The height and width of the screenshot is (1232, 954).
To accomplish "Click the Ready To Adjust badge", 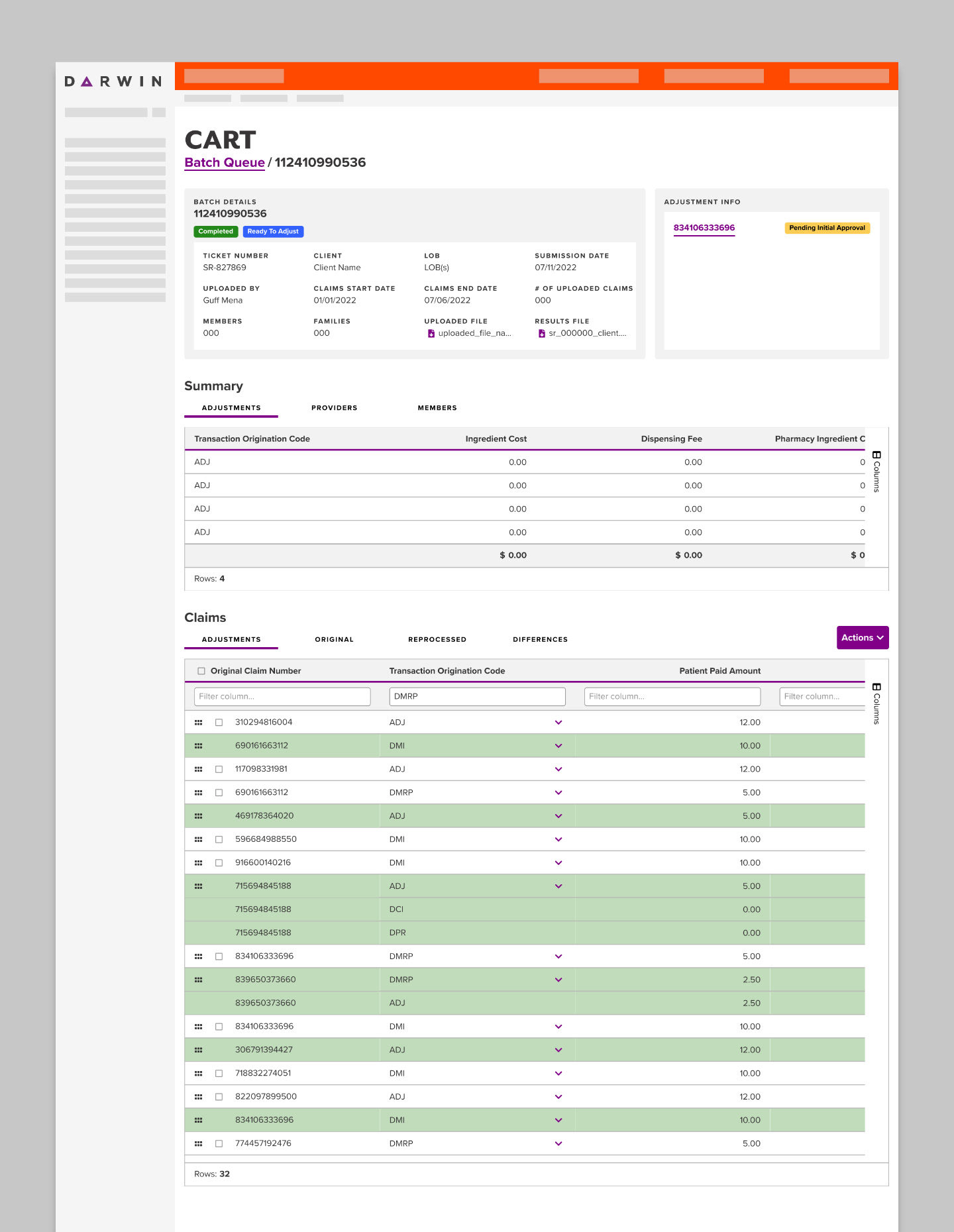I will [273, 232].
